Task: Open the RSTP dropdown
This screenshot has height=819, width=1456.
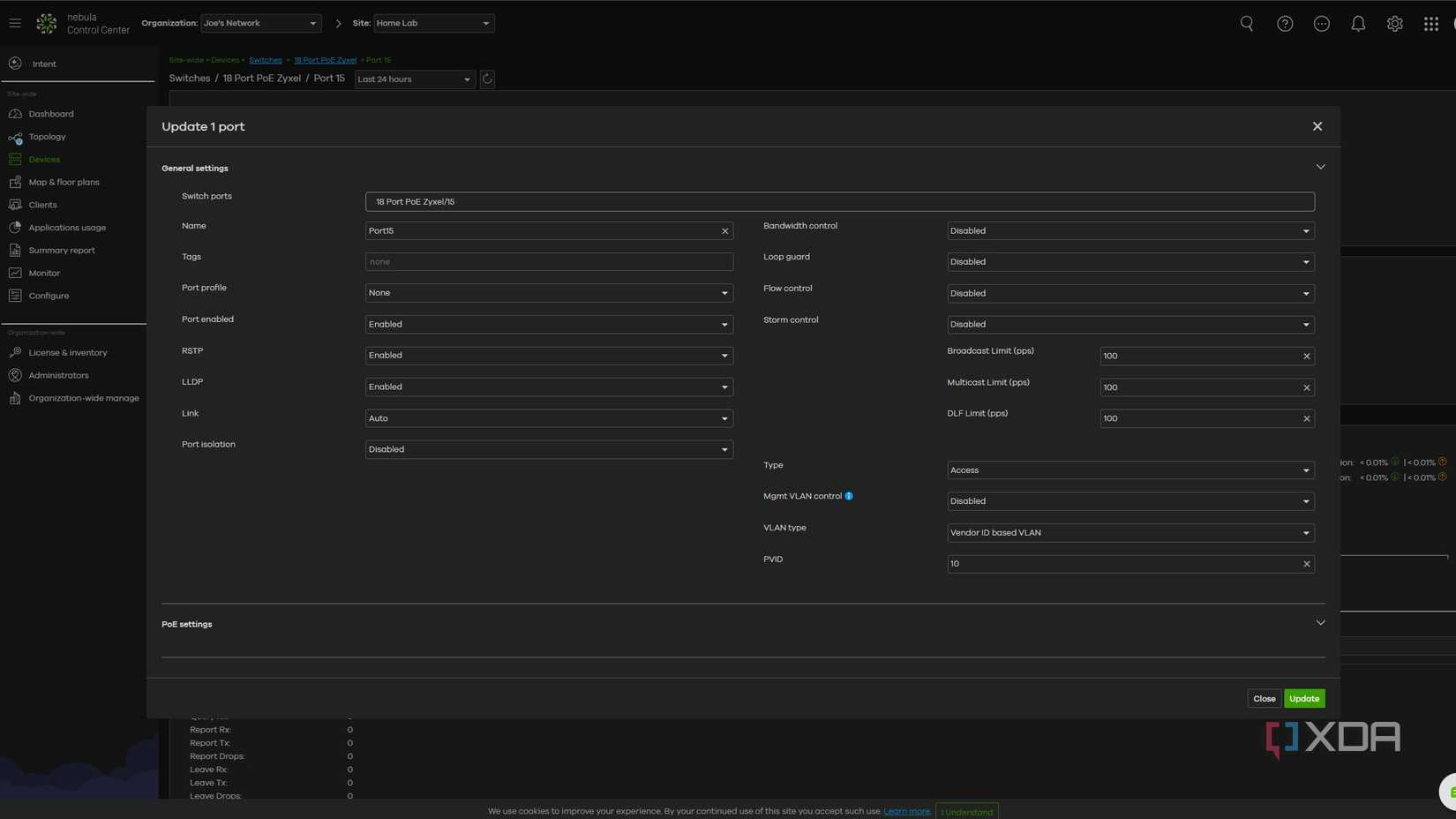Action: click(549, 356)
